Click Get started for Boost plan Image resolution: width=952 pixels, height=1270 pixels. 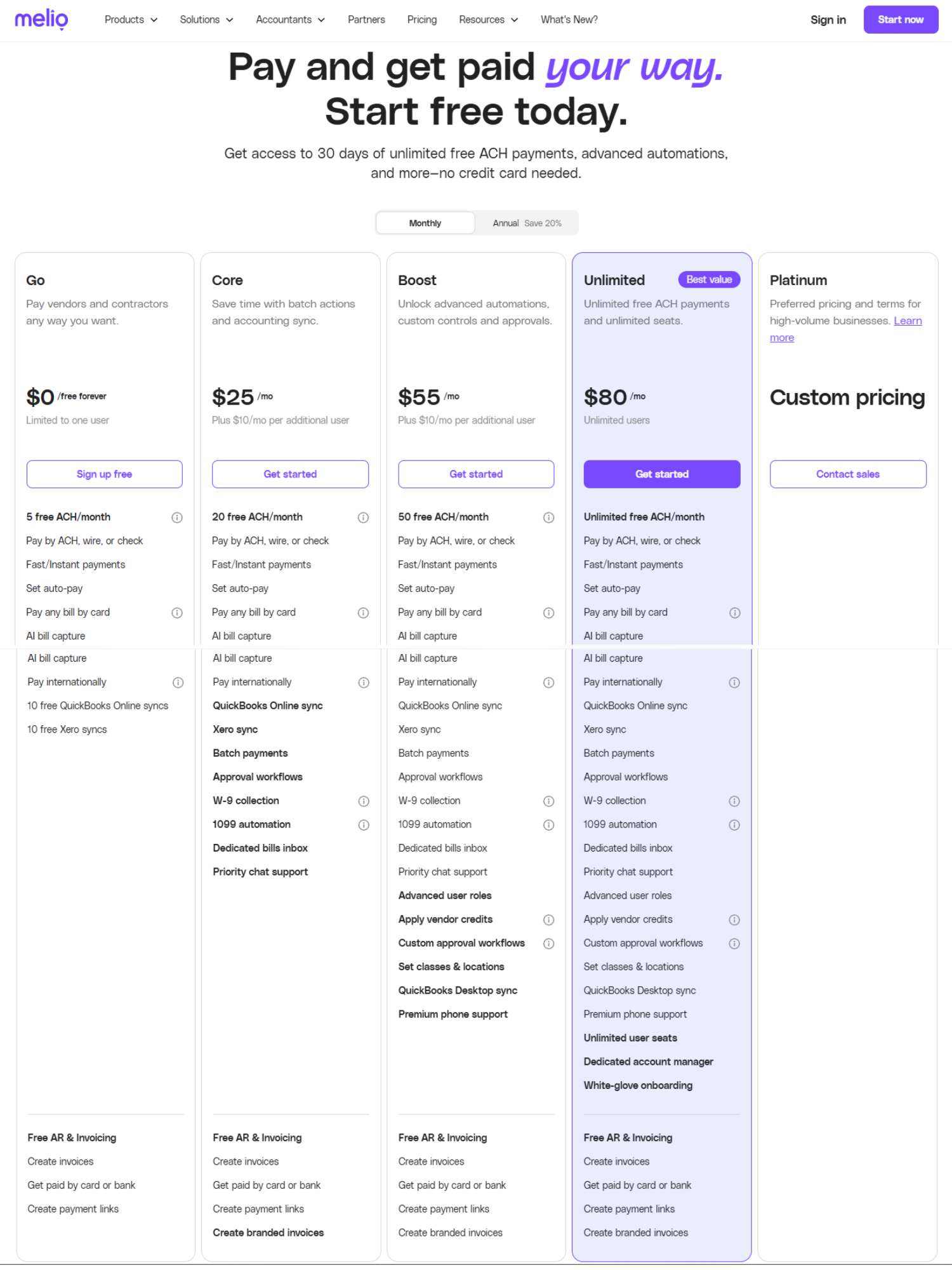[476, 474]
